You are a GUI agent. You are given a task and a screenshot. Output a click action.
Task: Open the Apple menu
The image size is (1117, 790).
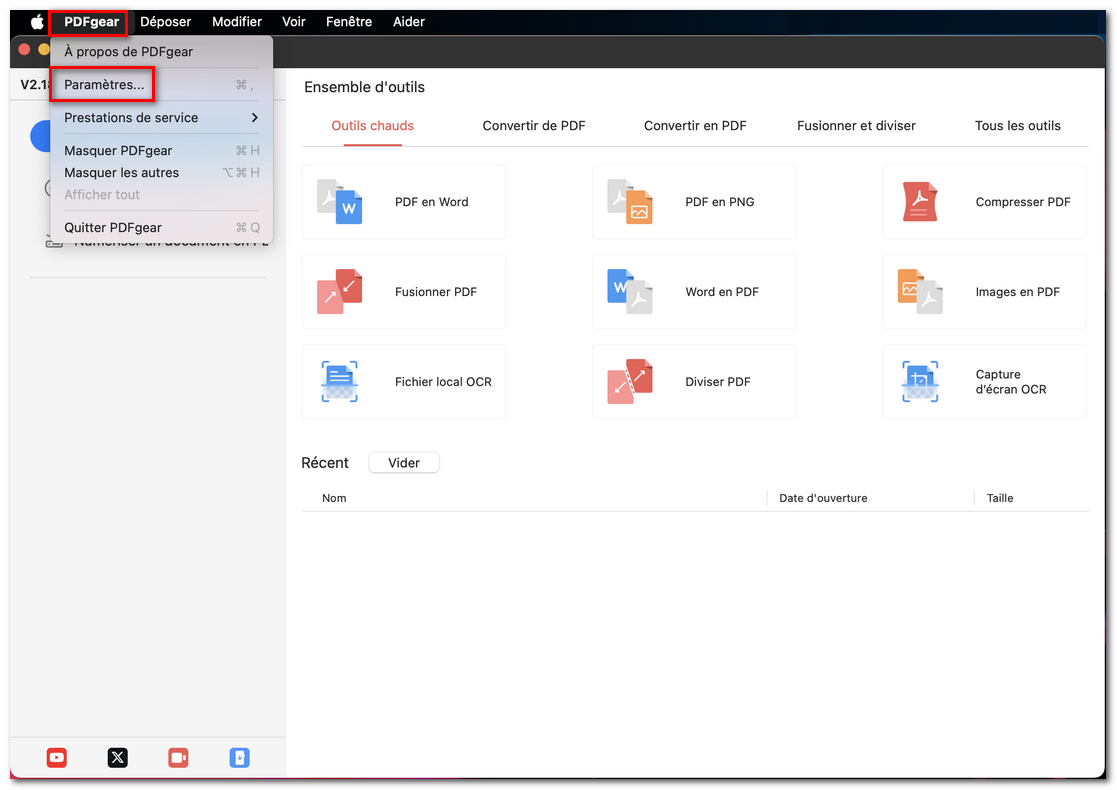[37, 22]
